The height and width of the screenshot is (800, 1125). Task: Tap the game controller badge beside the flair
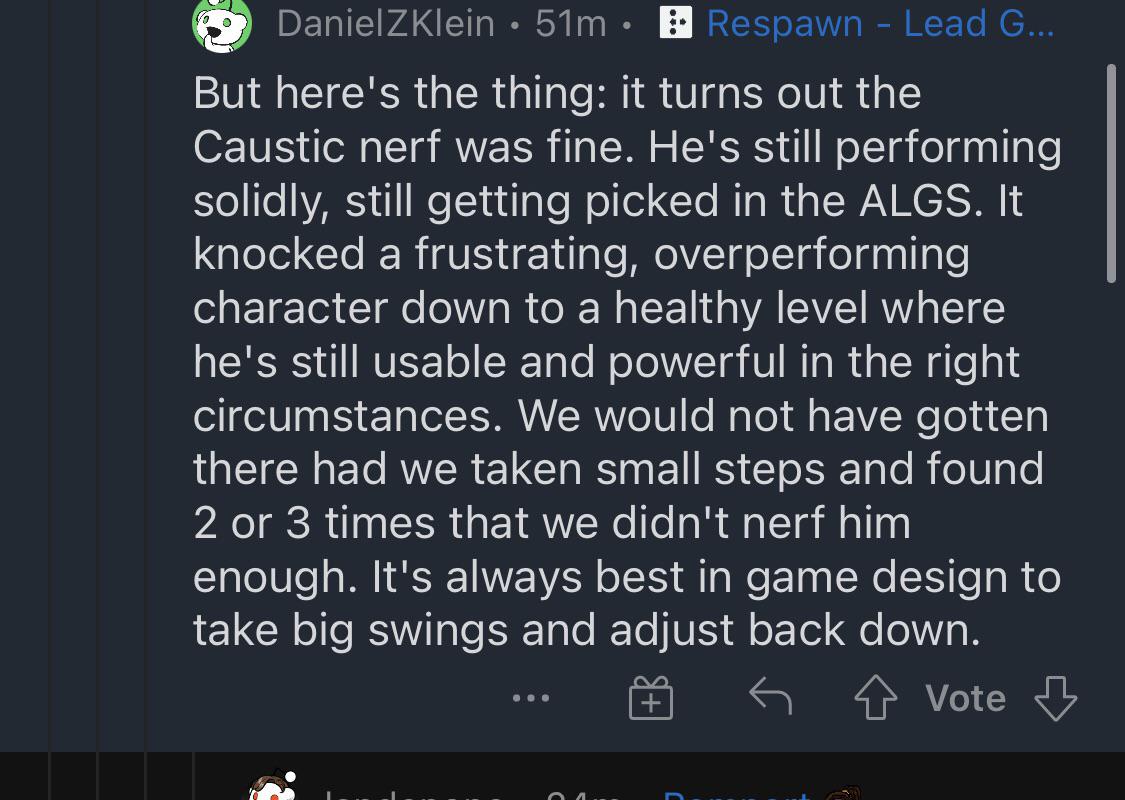click(x=676, y=22)
